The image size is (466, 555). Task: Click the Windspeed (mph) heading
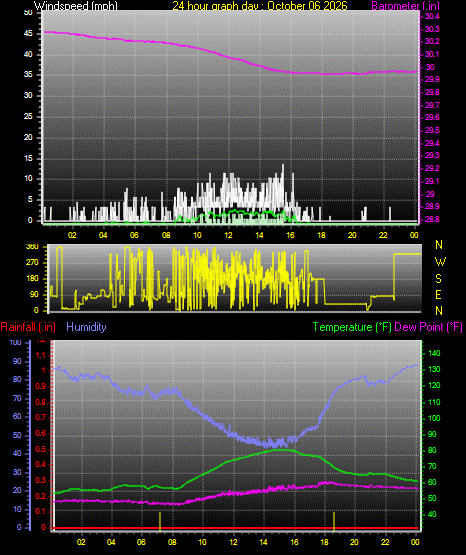(x=76, y=5)
